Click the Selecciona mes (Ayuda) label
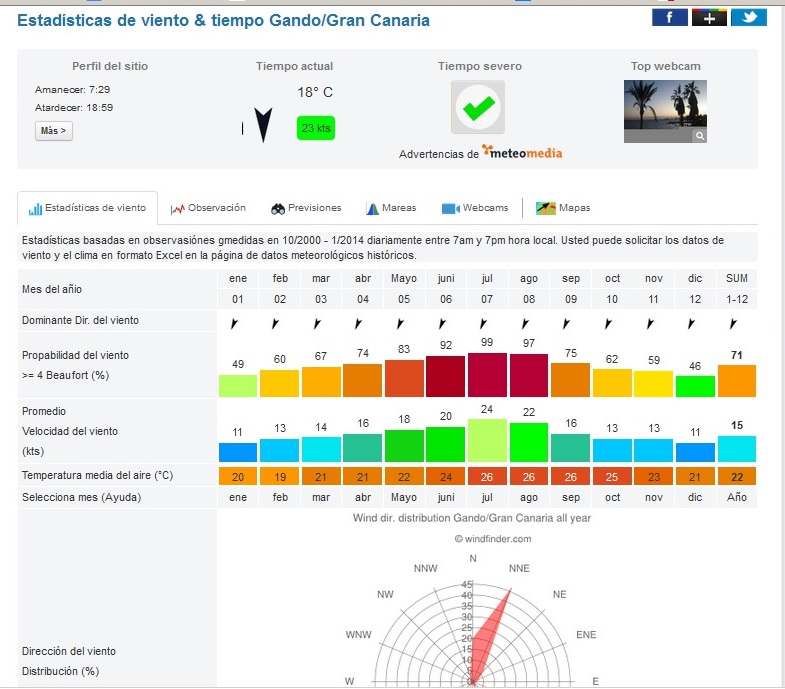 point(82,497)
